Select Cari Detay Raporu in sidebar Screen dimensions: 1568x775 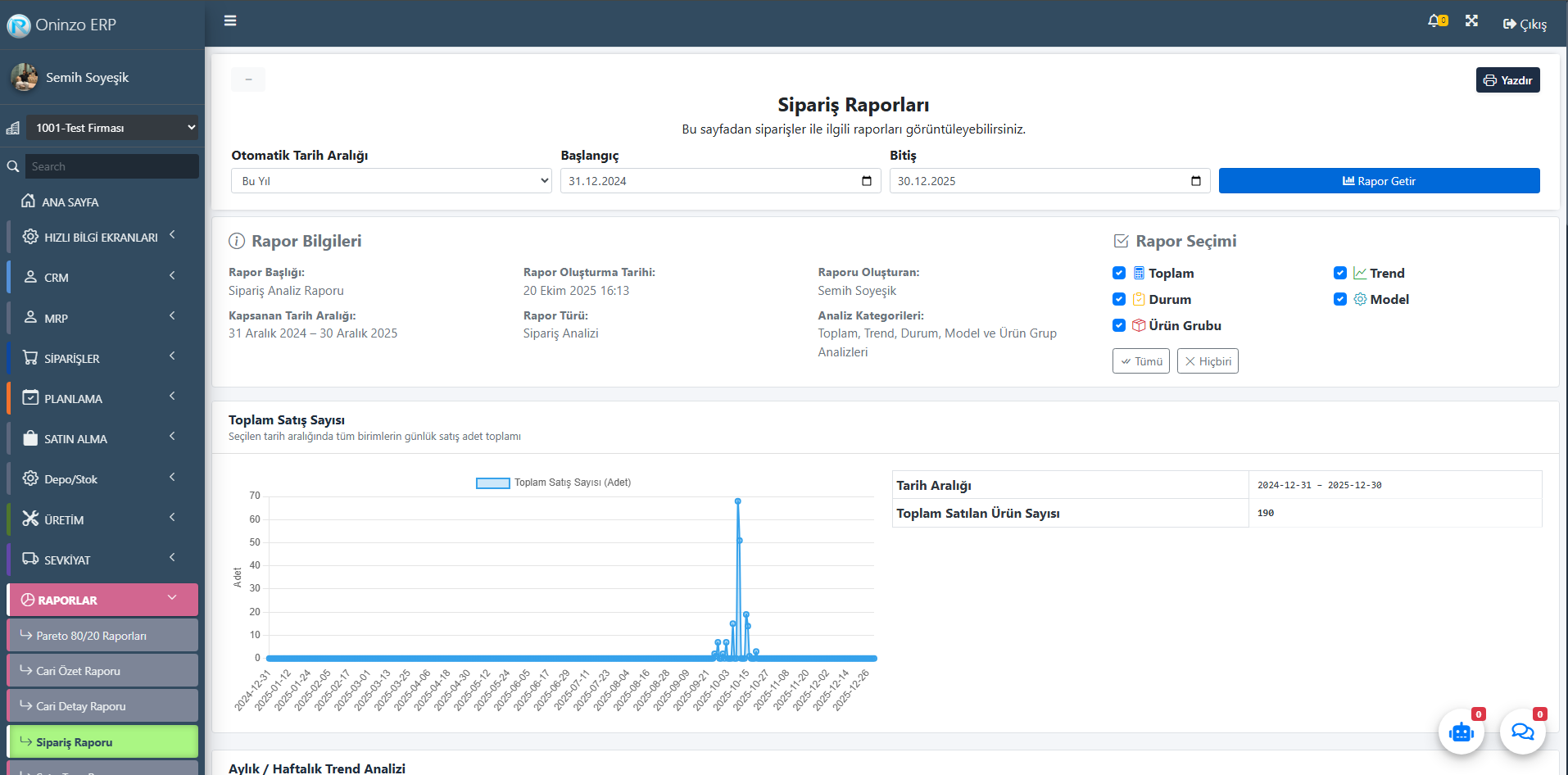tap(102, 706)
